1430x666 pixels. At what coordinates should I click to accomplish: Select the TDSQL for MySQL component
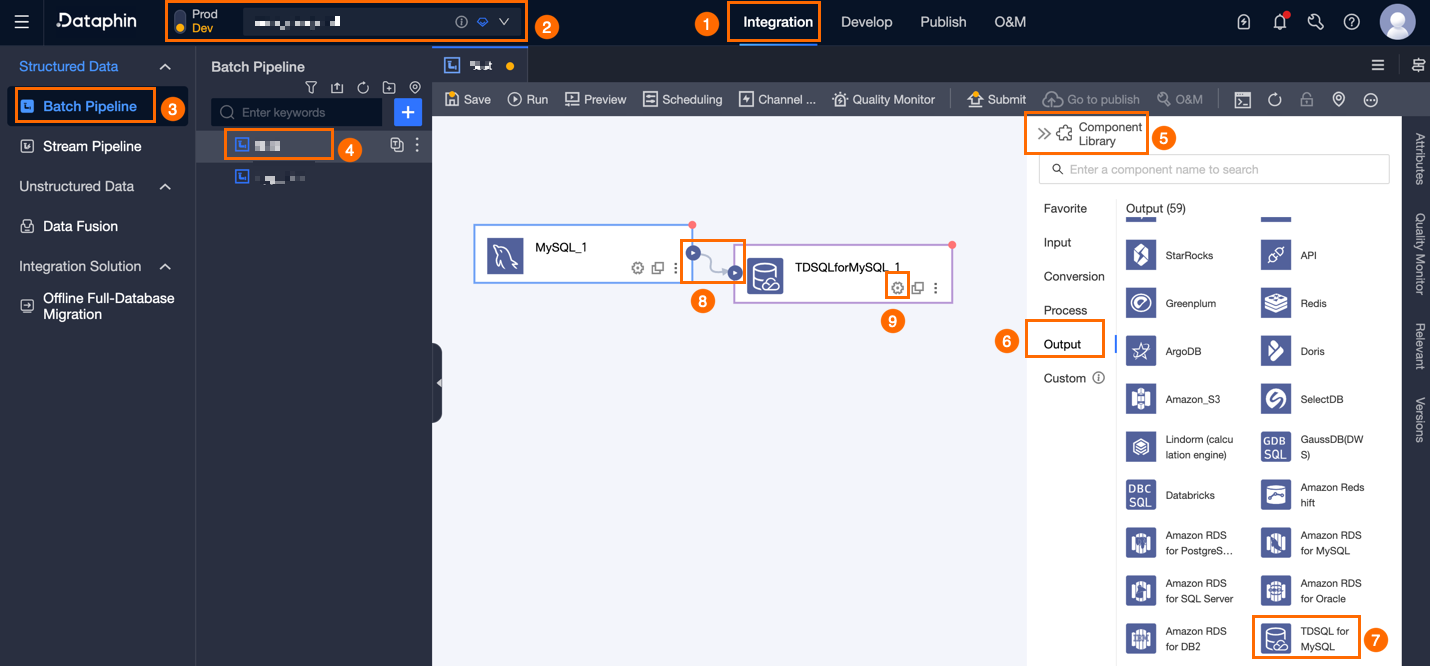click(x=1306, y=638)
